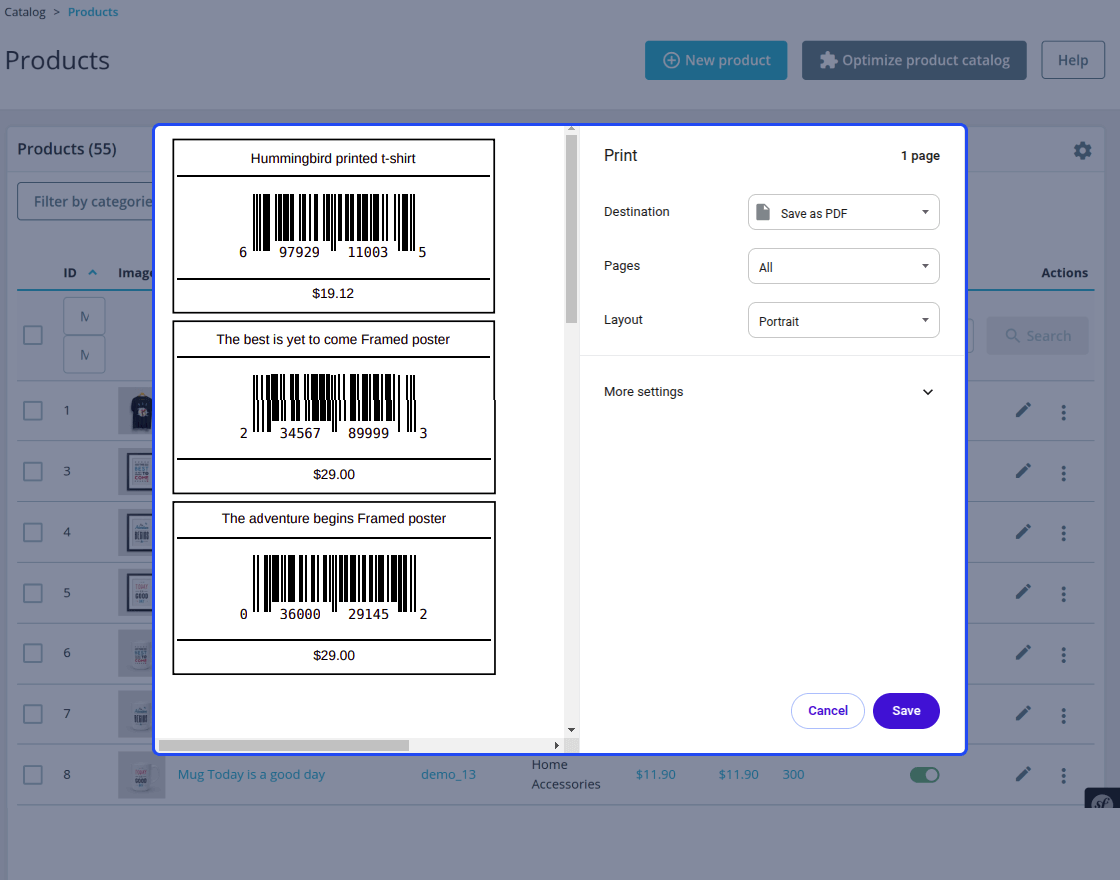1120x880 pixels.
Task: Click Cancel button in print dialog
Action: [x=828, y=711]
